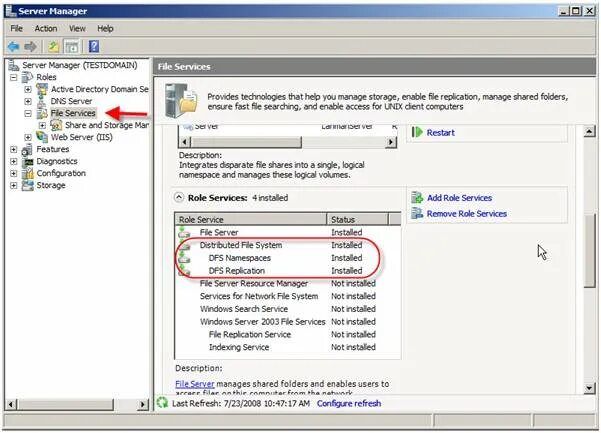The height and width of the screenshot is (433, 601).
Task: Click the Configuration node icon
Action: [x=27, y=173]
